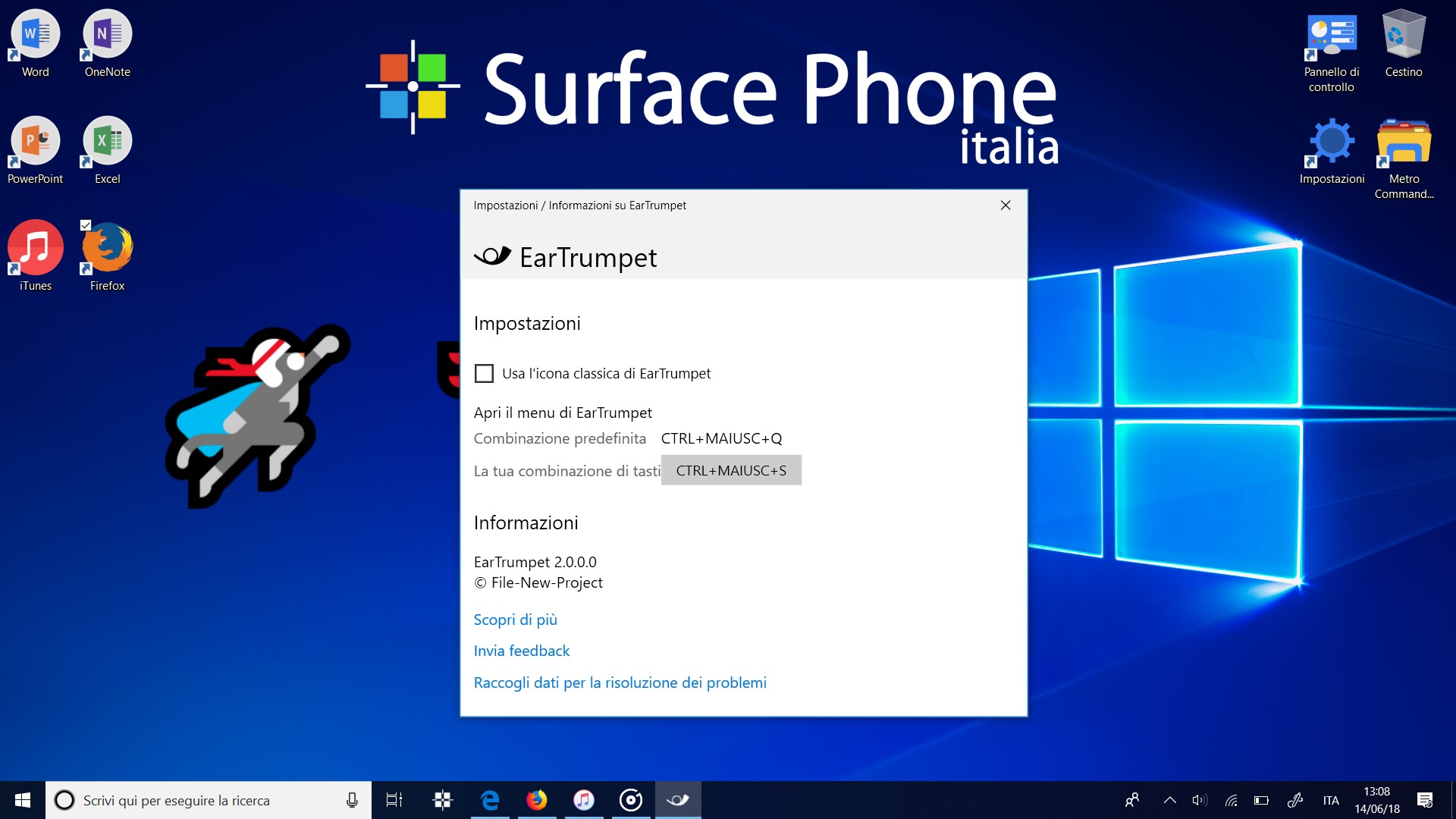This screenshot has height=819, width=1456.
Task: Click the "© File-New-Project" text
Action: pyautogui.click(x=538, y=582)
